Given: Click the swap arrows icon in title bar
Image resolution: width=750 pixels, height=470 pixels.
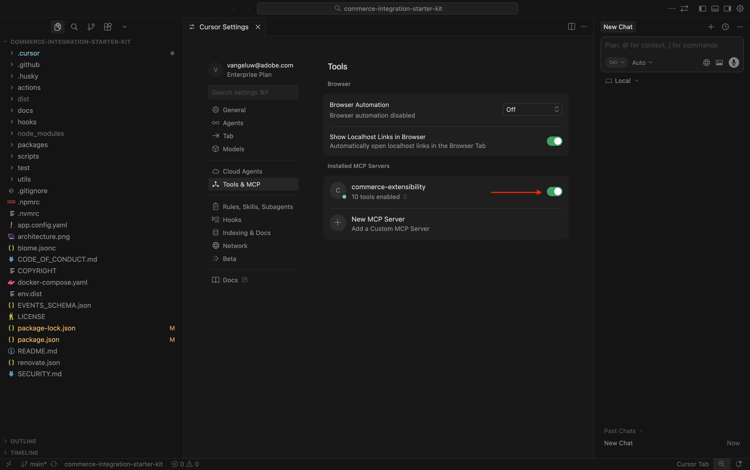Looking at the screenshot, I should pos(684,9).
